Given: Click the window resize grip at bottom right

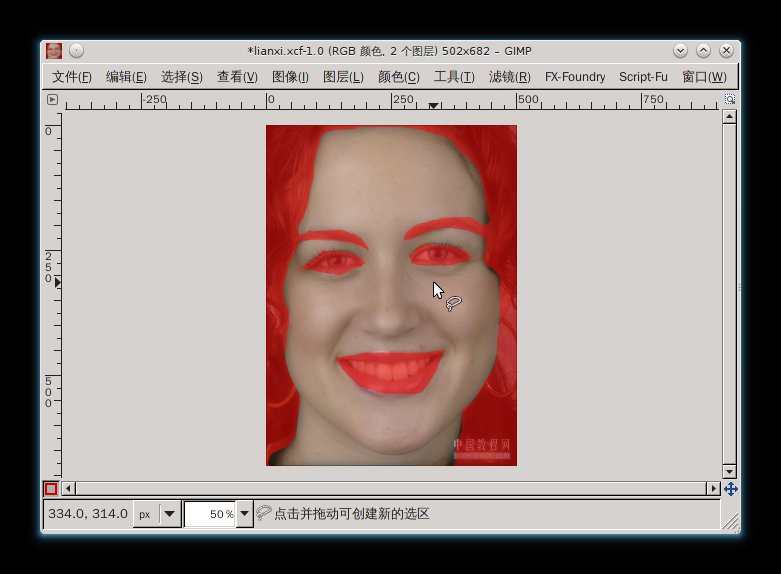Looking at the screenshot, I should [731, 522].
